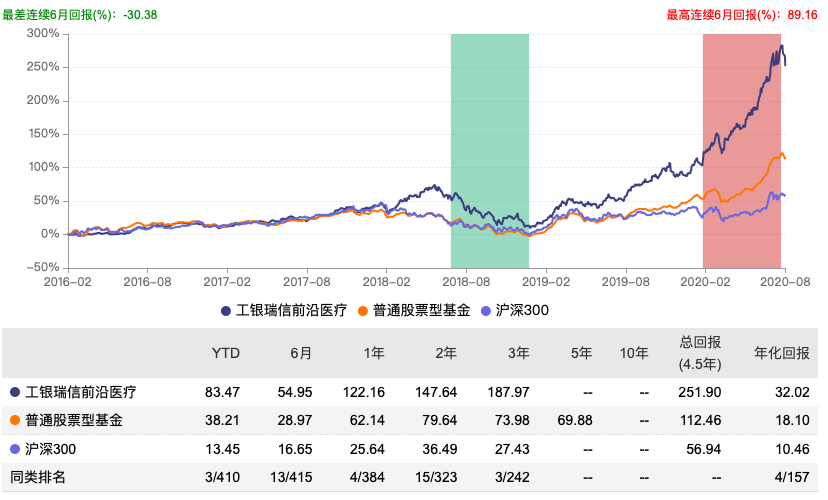
Task: Click the purple dot in 沪深300 table row
Action: click(13, 450)
